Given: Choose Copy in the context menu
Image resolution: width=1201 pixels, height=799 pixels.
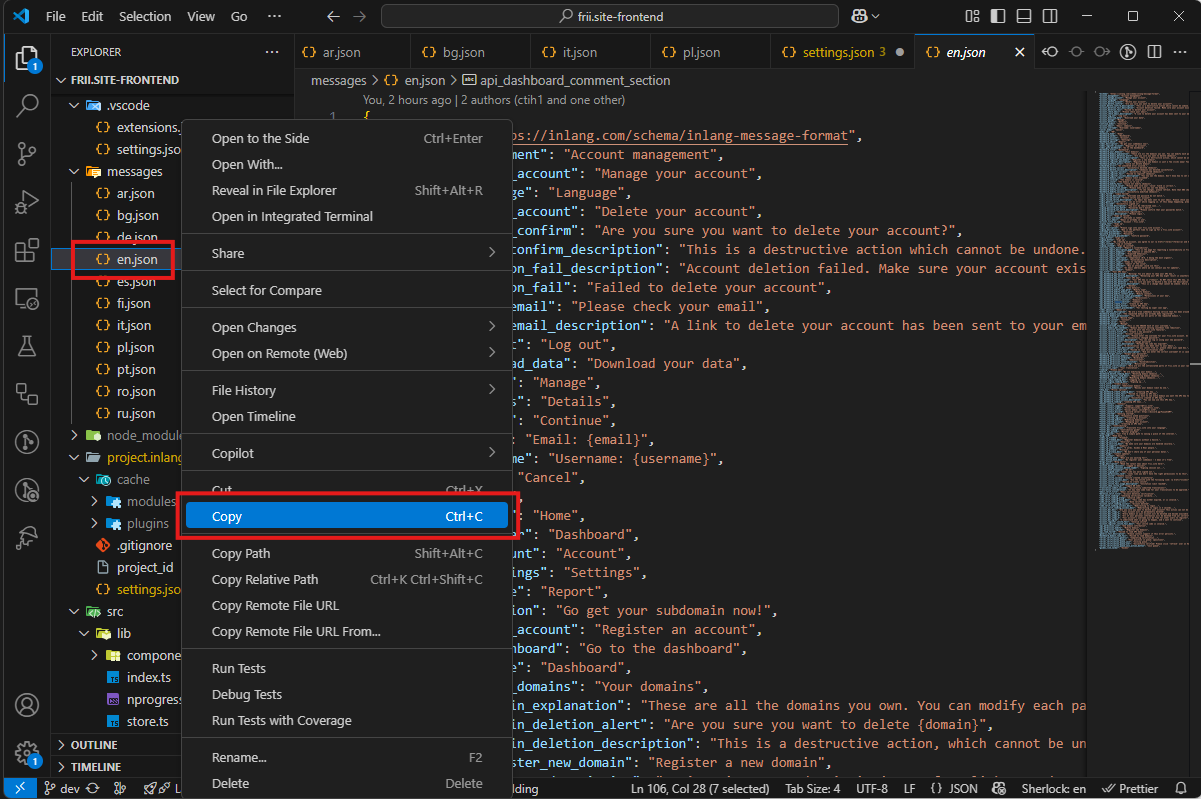Looking at the screenshot, I should pos(347,516).
